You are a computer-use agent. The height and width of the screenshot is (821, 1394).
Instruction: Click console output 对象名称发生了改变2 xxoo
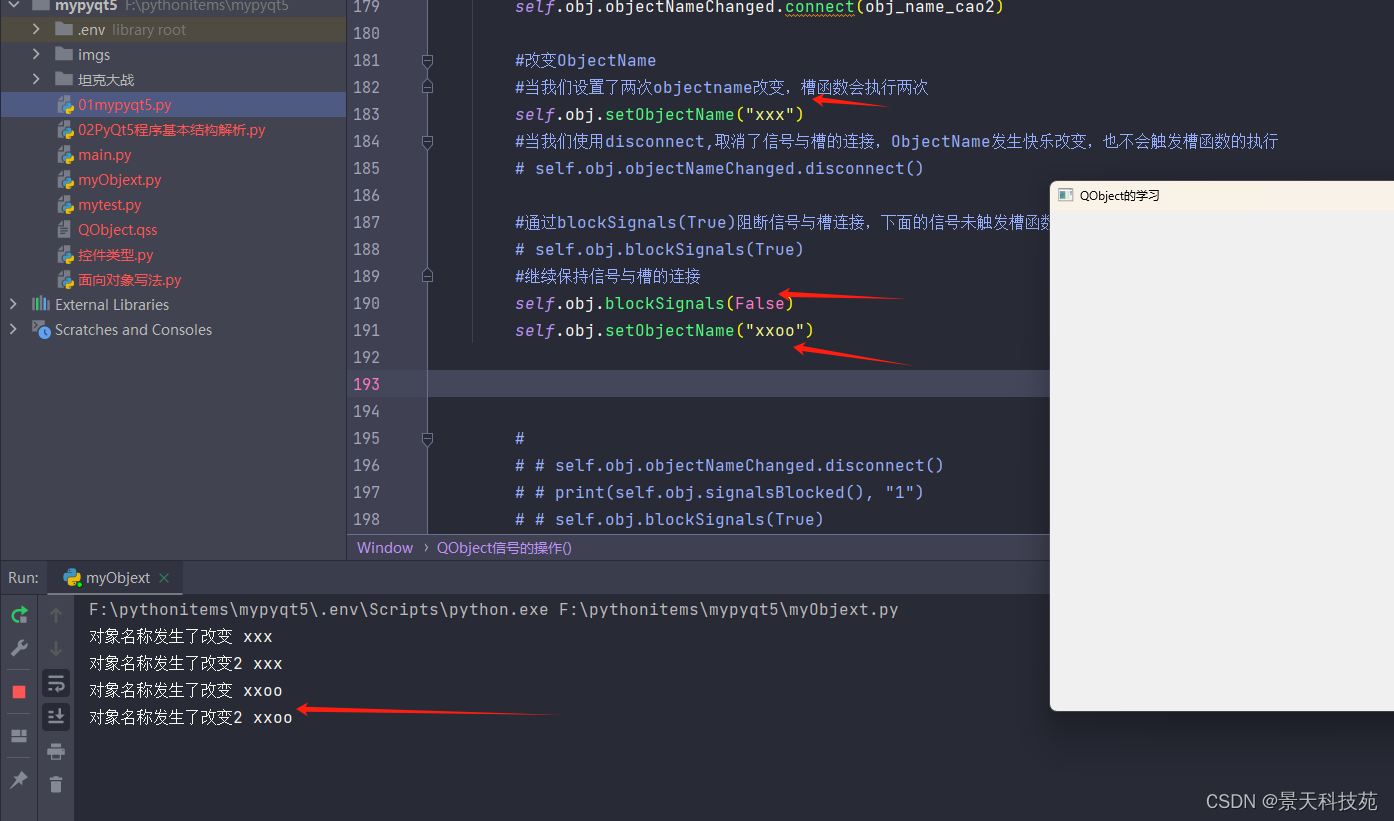(191, 717)
